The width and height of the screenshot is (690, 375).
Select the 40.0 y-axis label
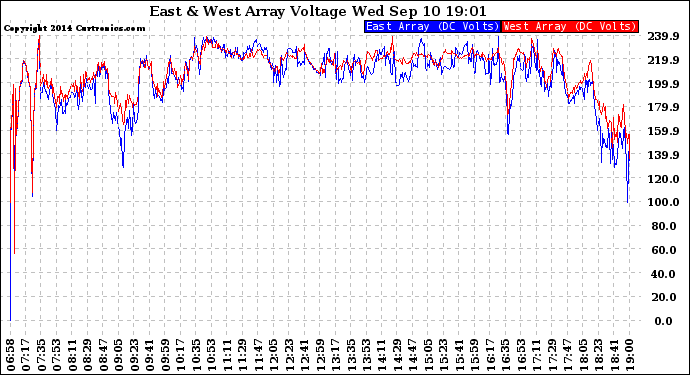point(664,273)
